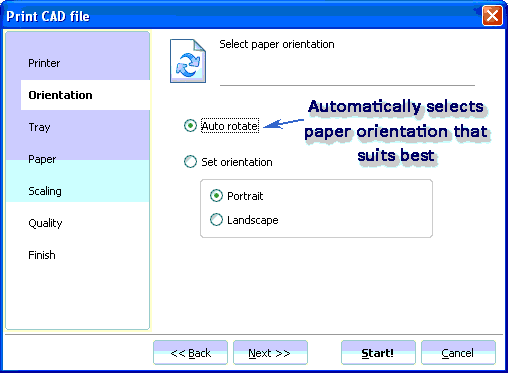The height and width of the screenshot is (373, 508).
Task: Open the Quality step
Action: (x=45, y=223)
